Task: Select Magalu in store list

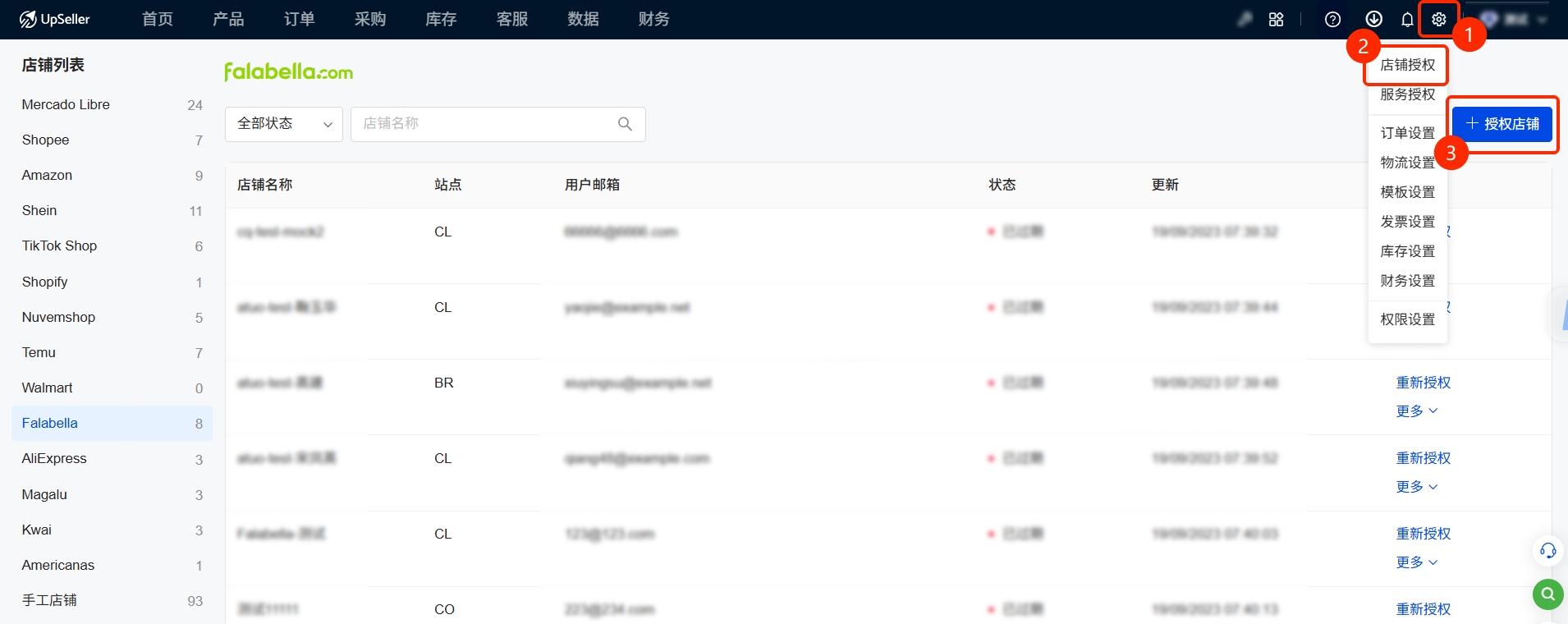Action: [x=112, y=495]
